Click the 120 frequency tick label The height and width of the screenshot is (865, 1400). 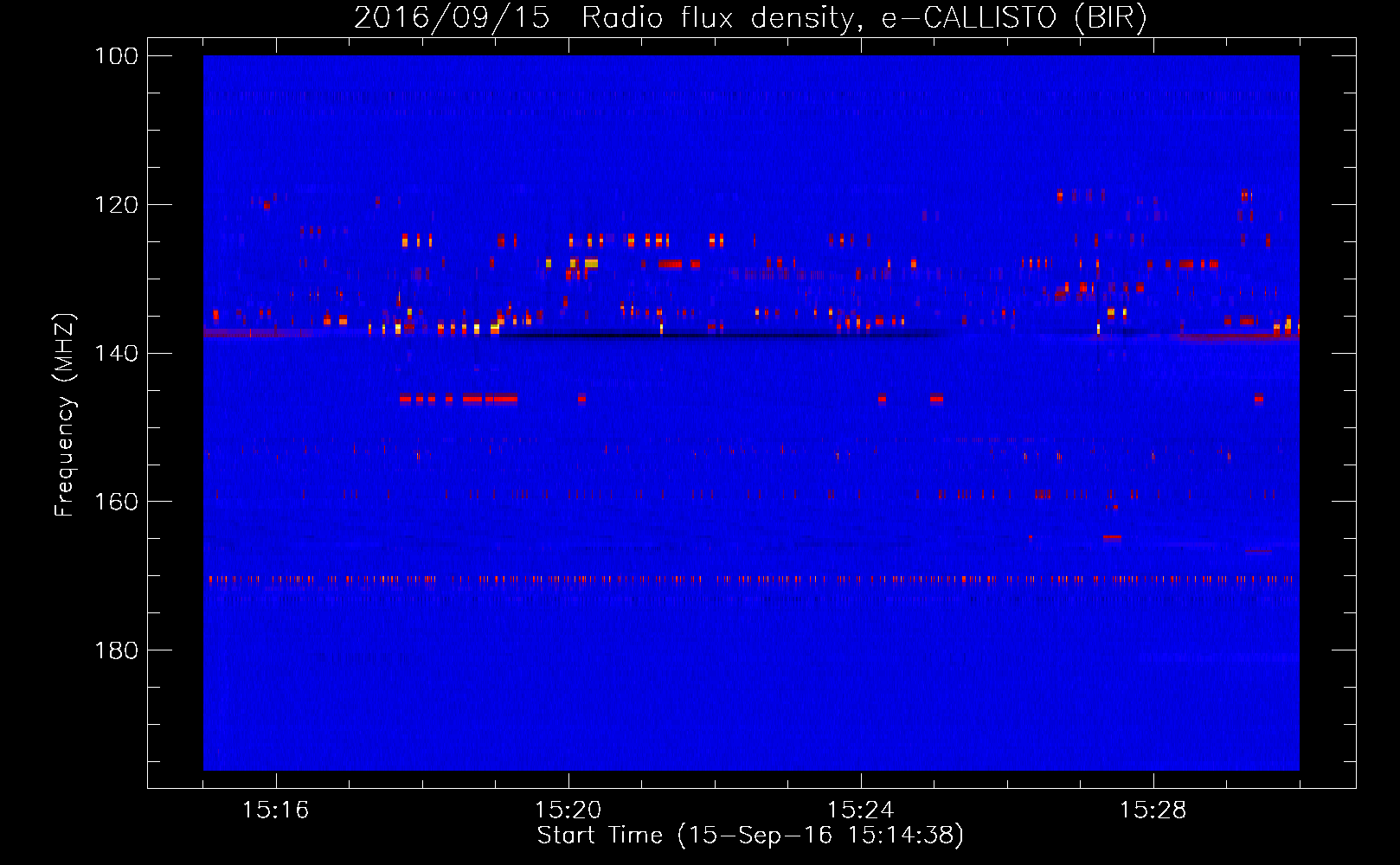pyautogui.click(x=116, y=205)
